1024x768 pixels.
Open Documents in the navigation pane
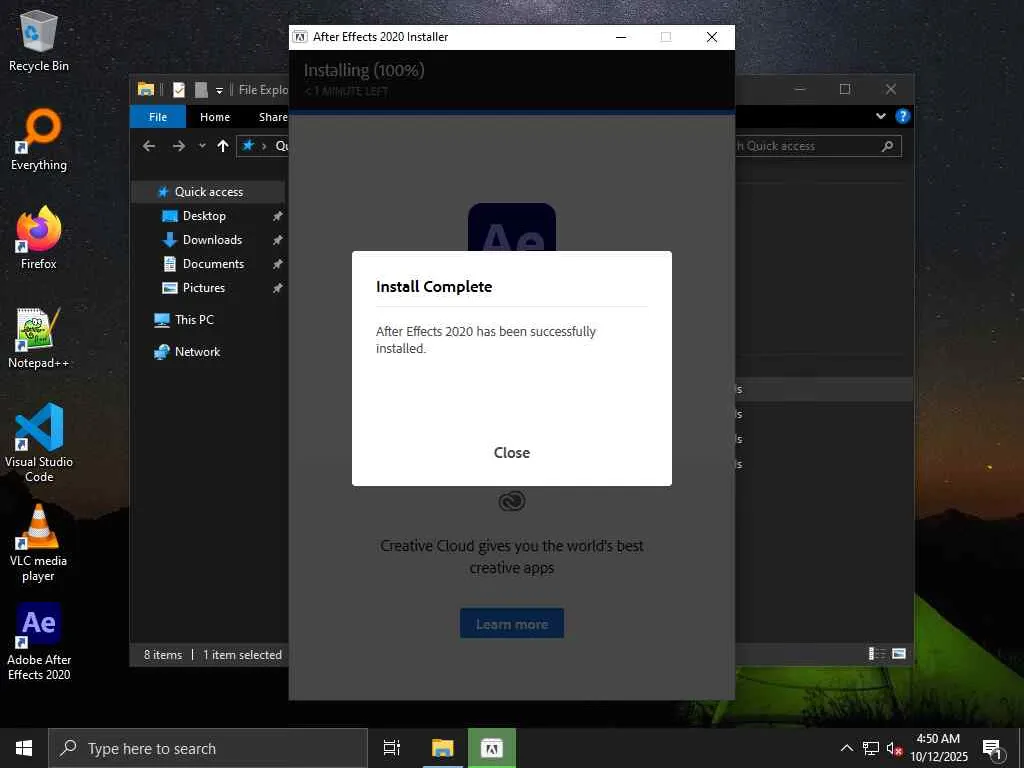click(213, 264)
